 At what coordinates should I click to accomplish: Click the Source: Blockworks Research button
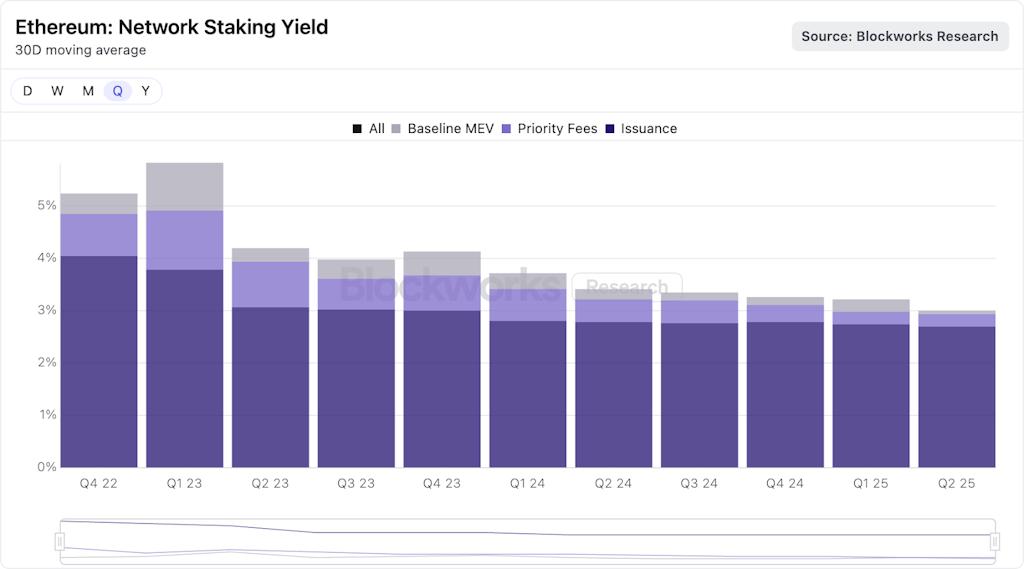click(x=900, y=37)
